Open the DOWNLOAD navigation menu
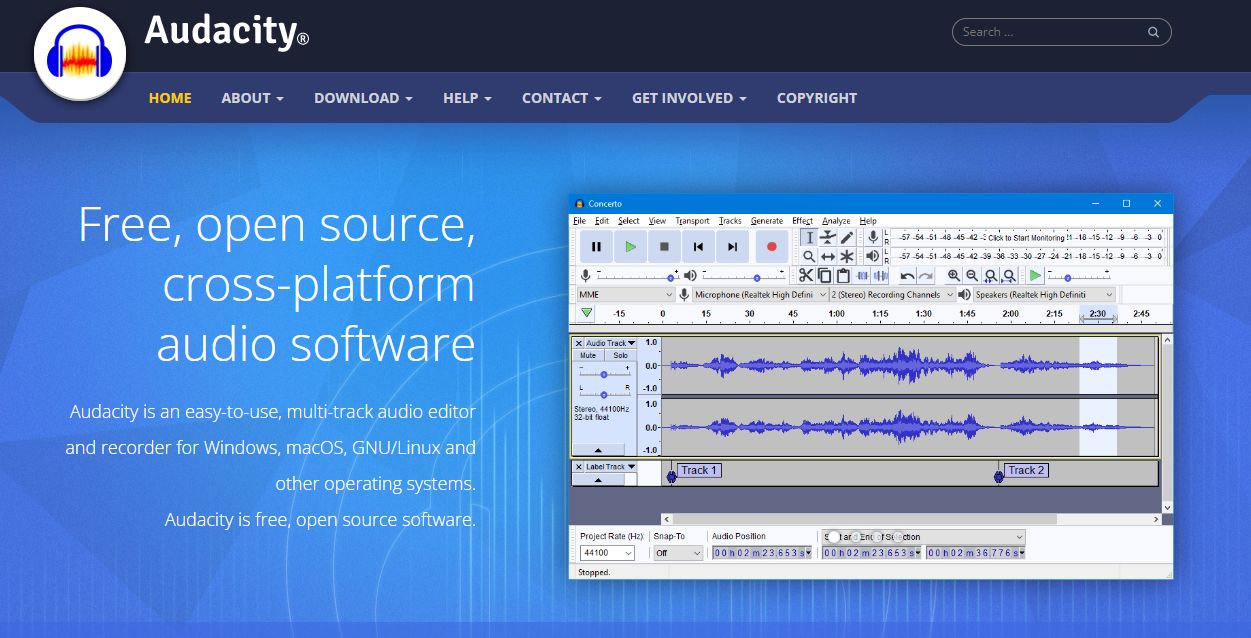This screenshot has height=638, width=1251. click(363, 98)
